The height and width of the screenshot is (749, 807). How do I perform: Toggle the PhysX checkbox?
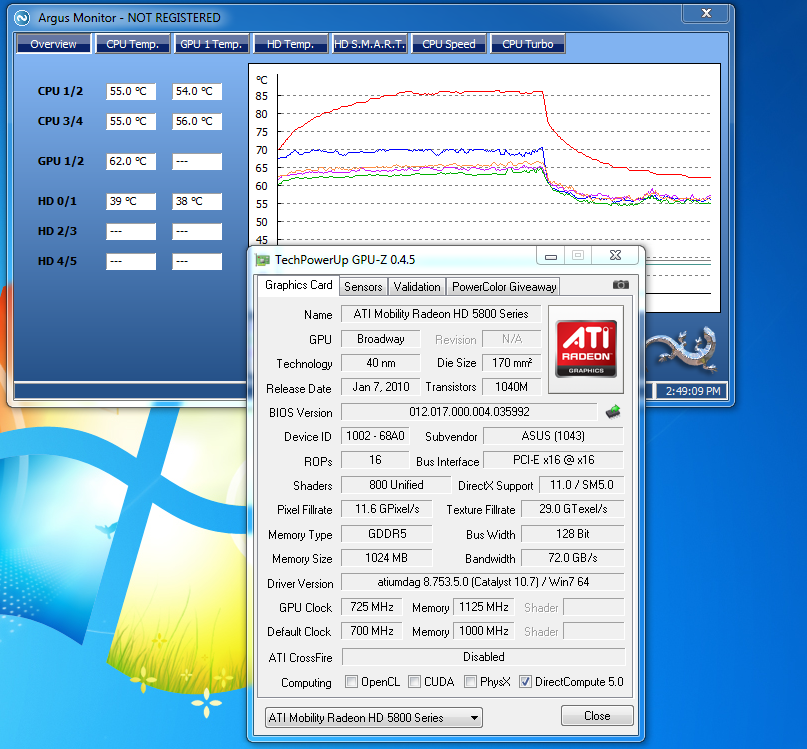point(470,682)
